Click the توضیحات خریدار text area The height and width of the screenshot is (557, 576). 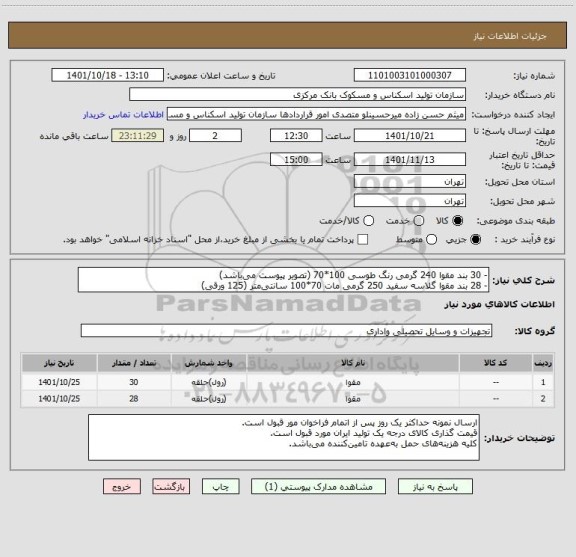[284, 437]
